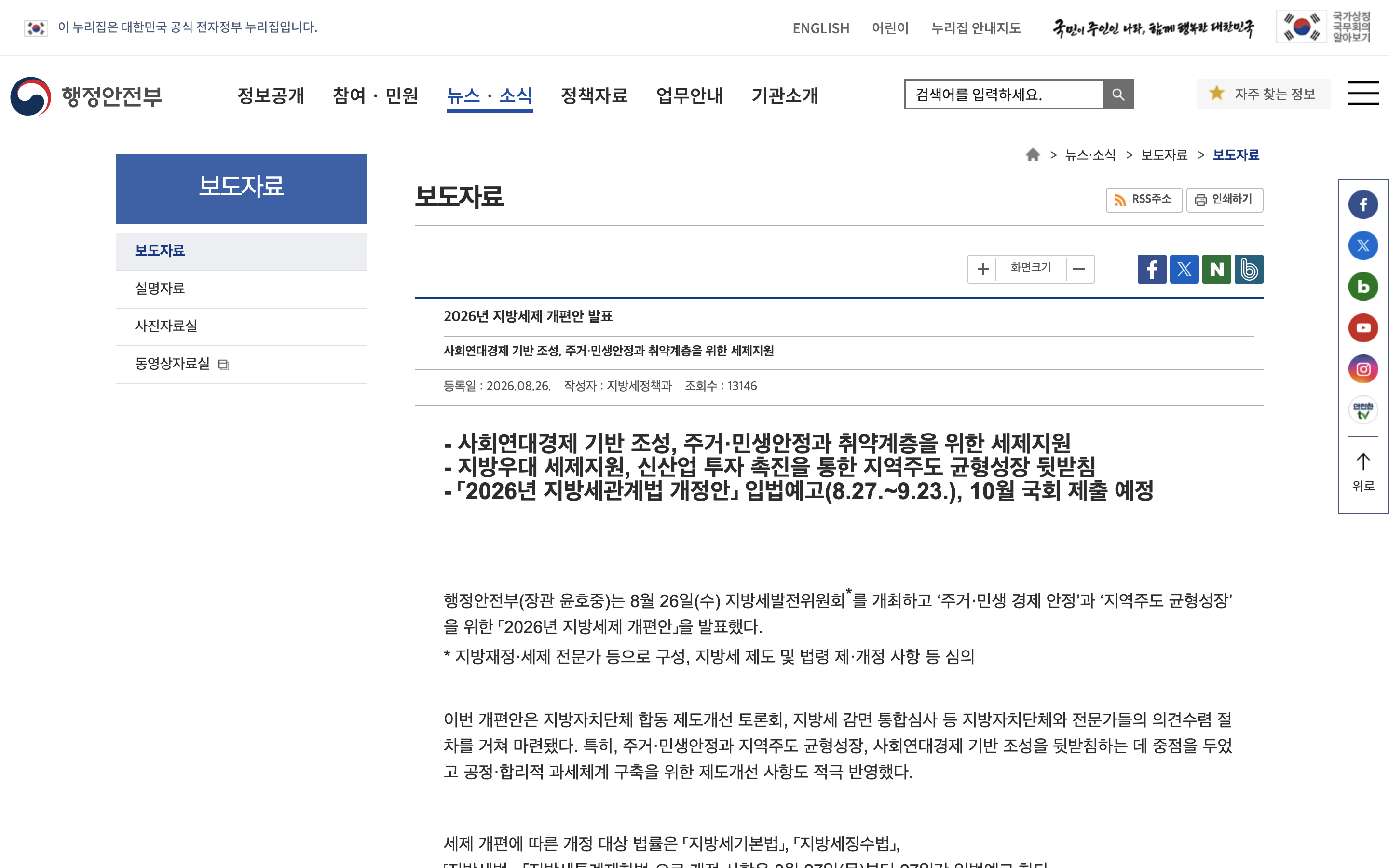Share article via the green Naver N icon

(1216, 269)
